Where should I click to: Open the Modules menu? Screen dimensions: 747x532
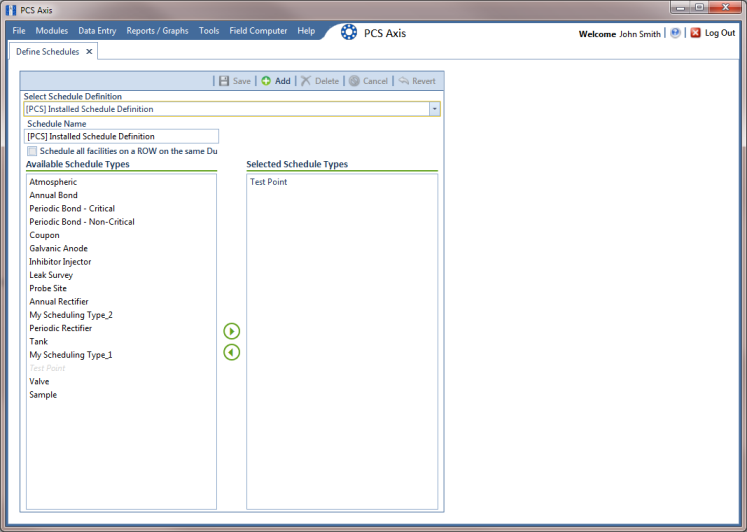tap(52, 30)
